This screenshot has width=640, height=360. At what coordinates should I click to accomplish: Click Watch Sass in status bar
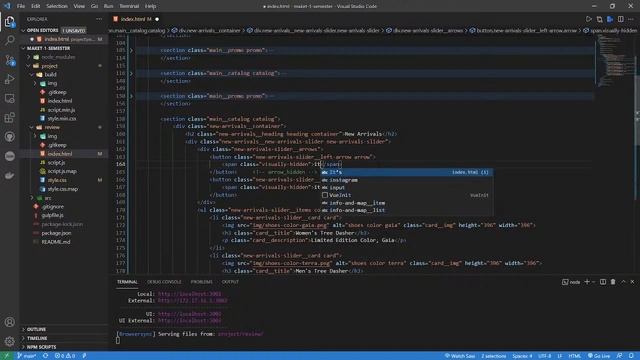pyautogui.click(x=460, y=356)
